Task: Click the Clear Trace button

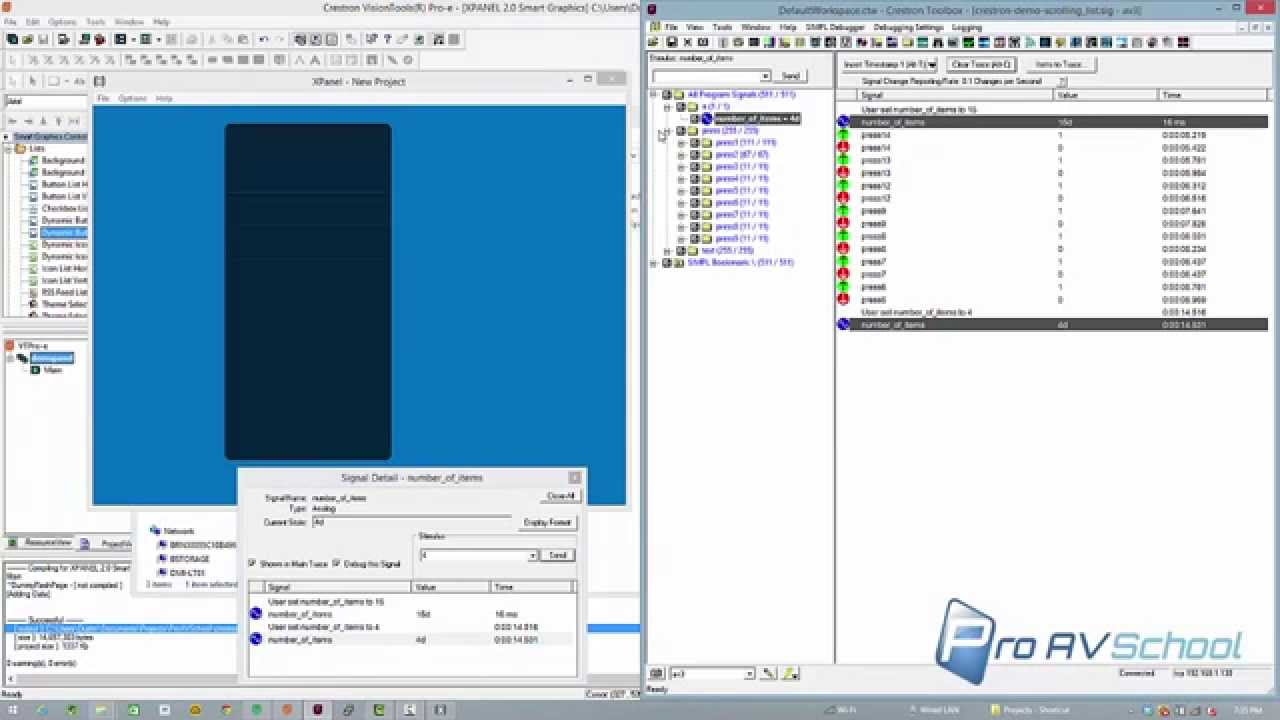Action: [x=983, y=64]
